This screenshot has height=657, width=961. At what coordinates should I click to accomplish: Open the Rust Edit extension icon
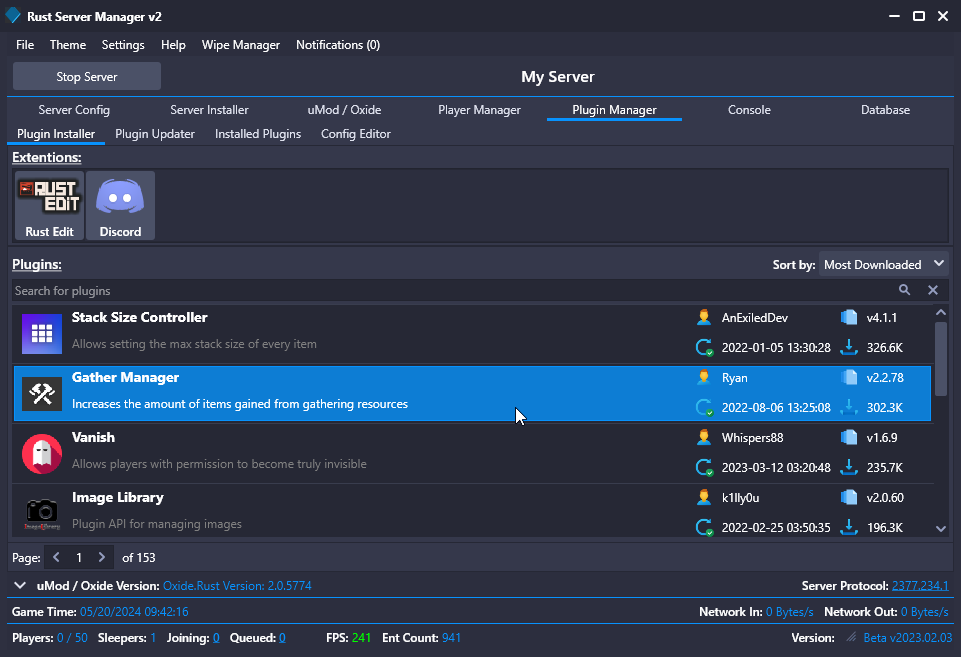point(49,205)
